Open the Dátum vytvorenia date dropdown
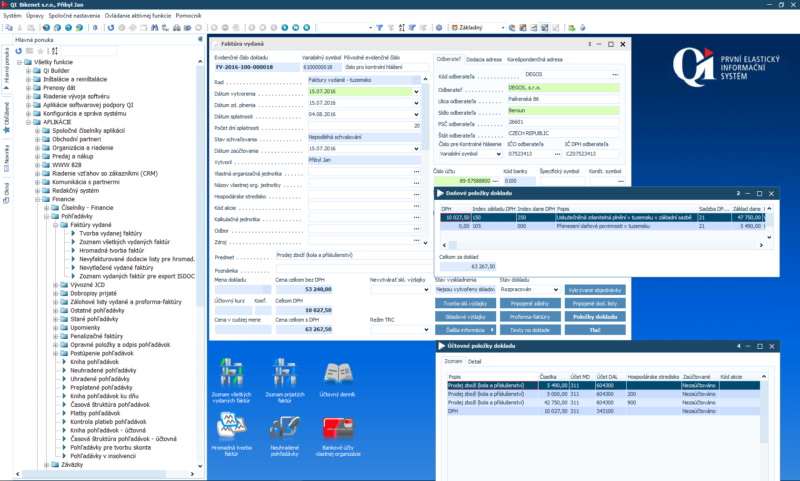The height and width of the screenshot is (481, 800). pos(416,92)
